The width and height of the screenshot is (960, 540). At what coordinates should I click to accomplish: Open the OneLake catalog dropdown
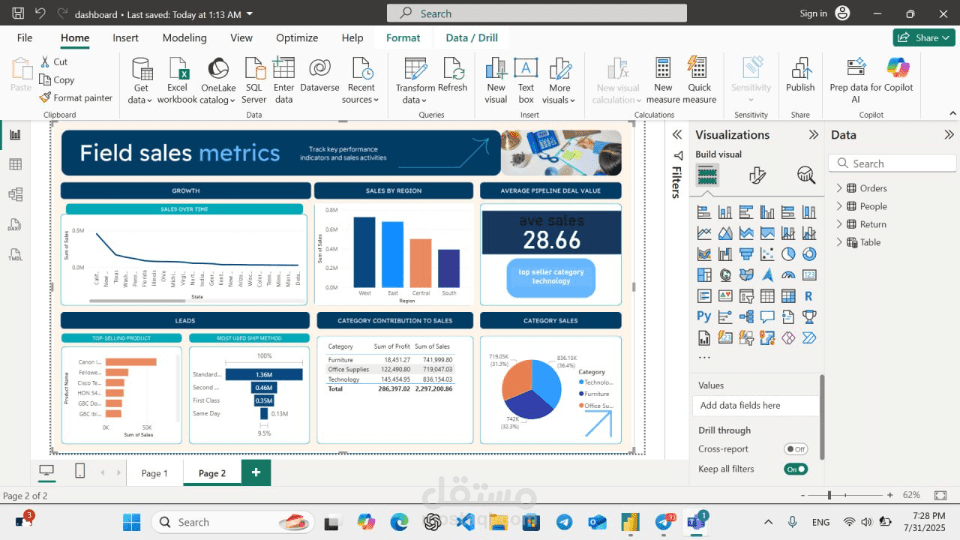pyautogui.click(x=217, y=81)
